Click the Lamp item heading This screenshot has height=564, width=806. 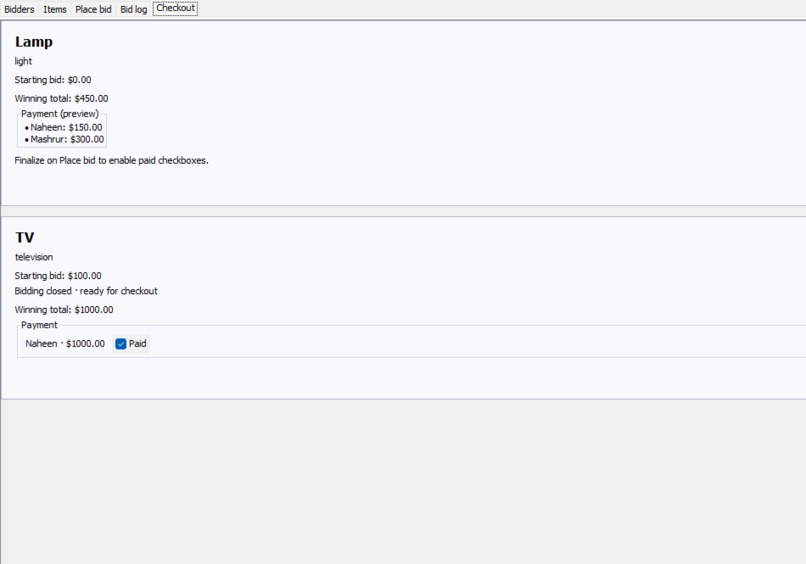click(x=34, y=42)
